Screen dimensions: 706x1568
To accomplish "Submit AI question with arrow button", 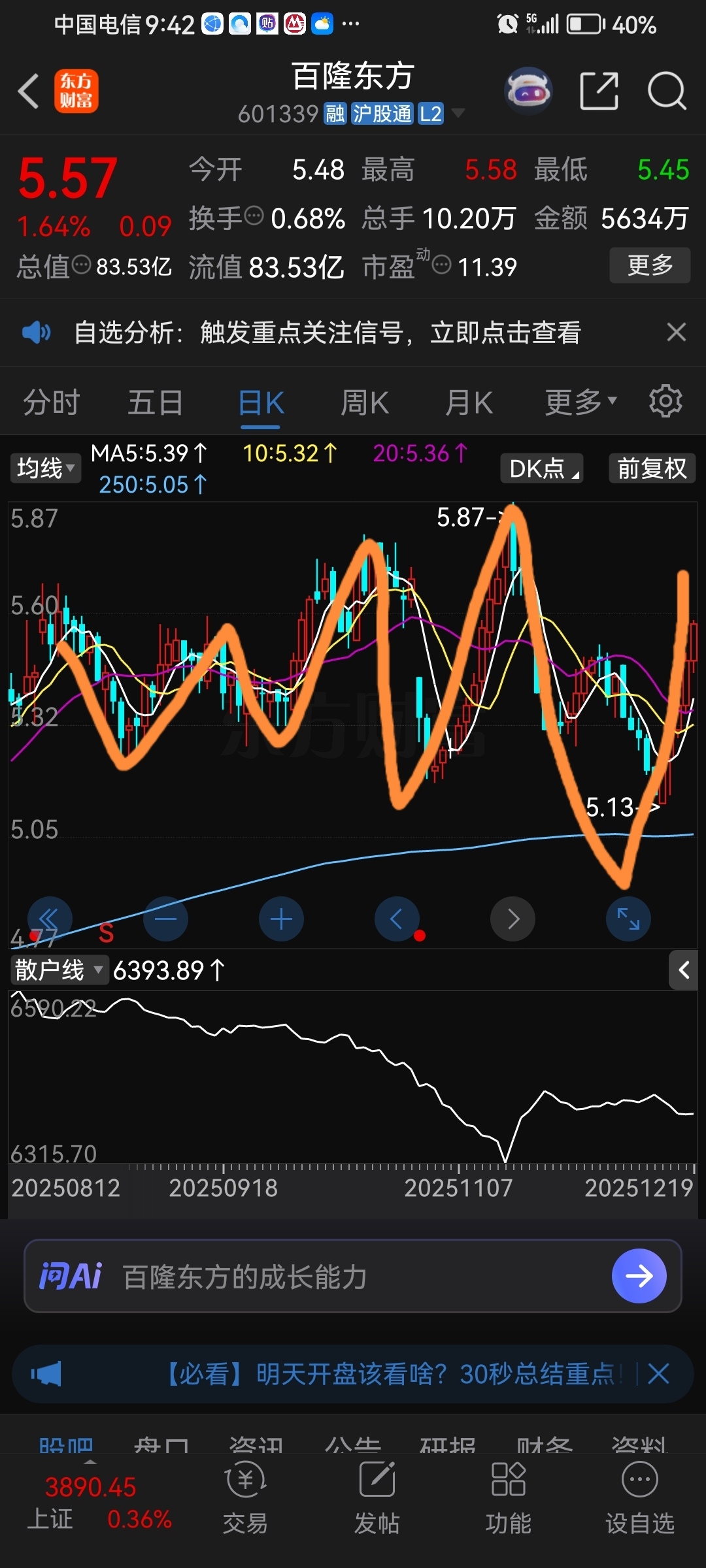I will click(639, 1276).
